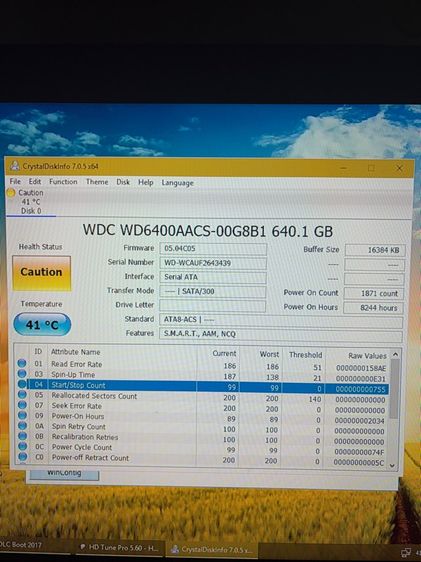Click the blue status icon for Reallocated Sectors Count

(x=22, y=395)
